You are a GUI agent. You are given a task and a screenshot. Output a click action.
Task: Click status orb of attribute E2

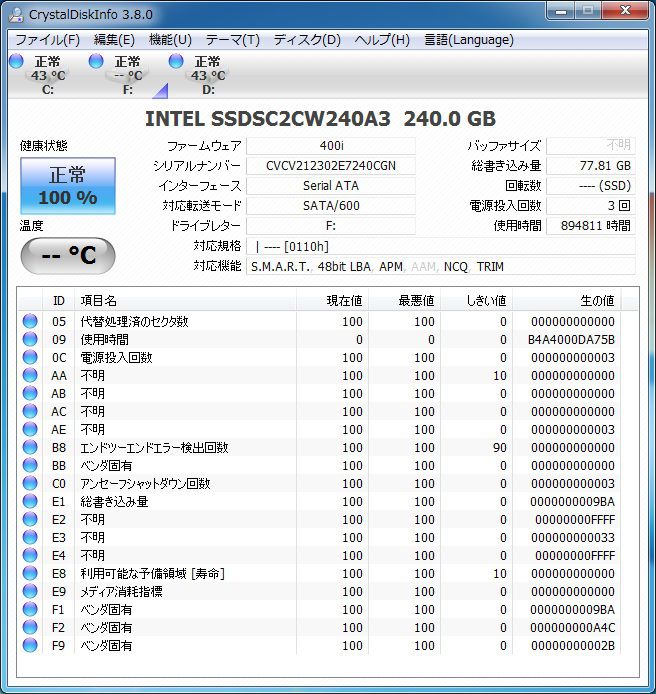(30, 519)
